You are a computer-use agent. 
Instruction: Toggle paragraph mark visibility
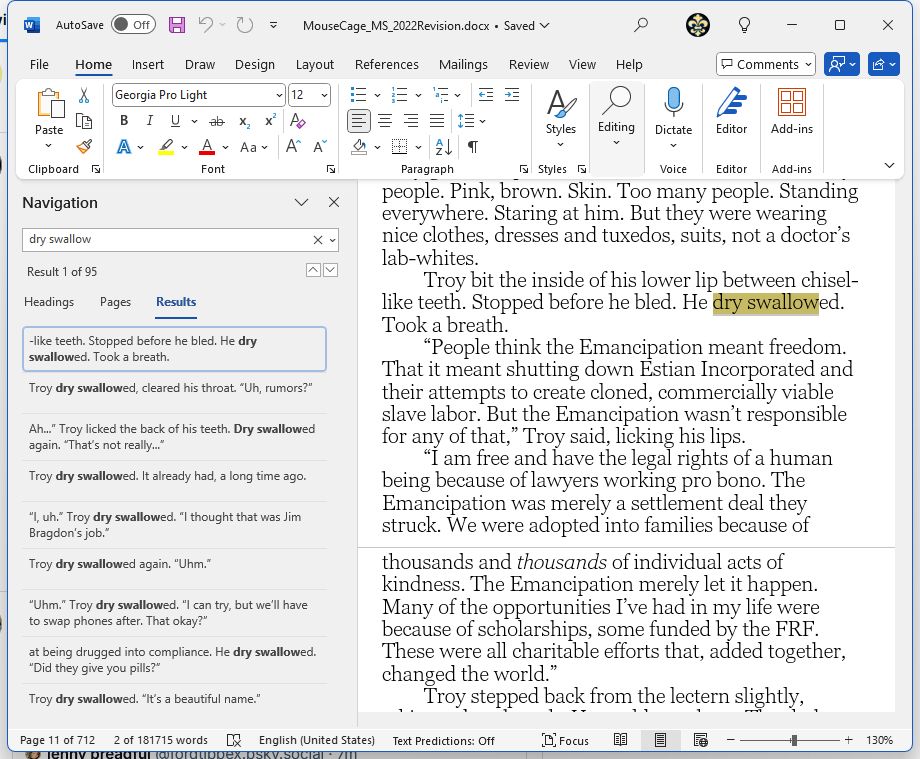pos(470,146)
